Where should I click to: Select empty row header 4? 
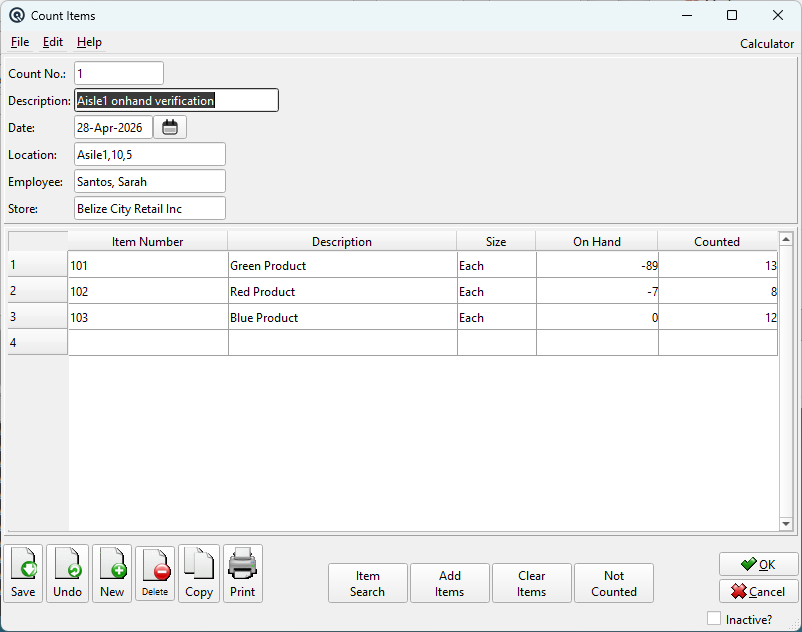coord(38,342)
